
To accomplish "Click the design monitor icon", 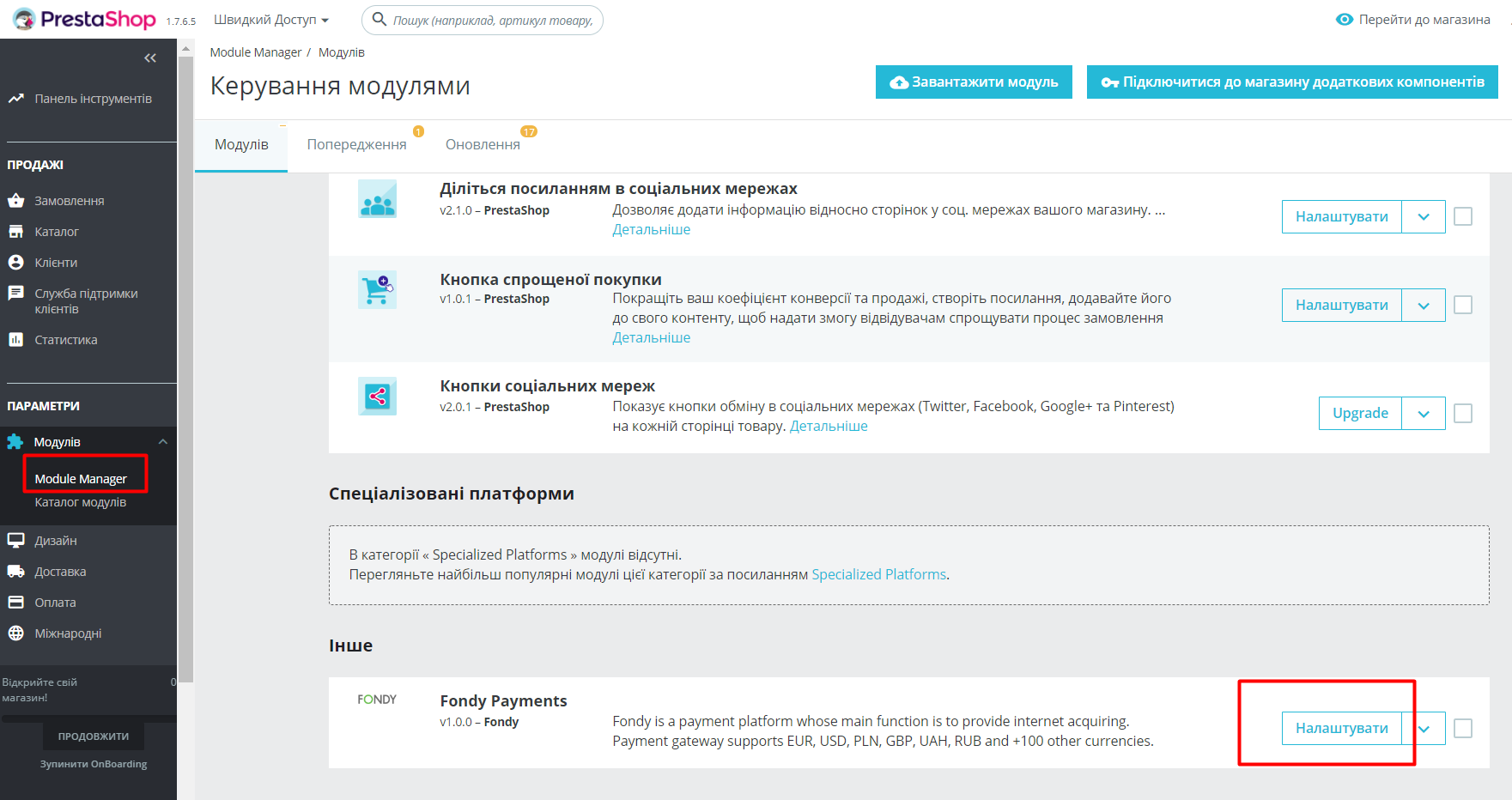I will pyautogui.click(x=15, y=541).
